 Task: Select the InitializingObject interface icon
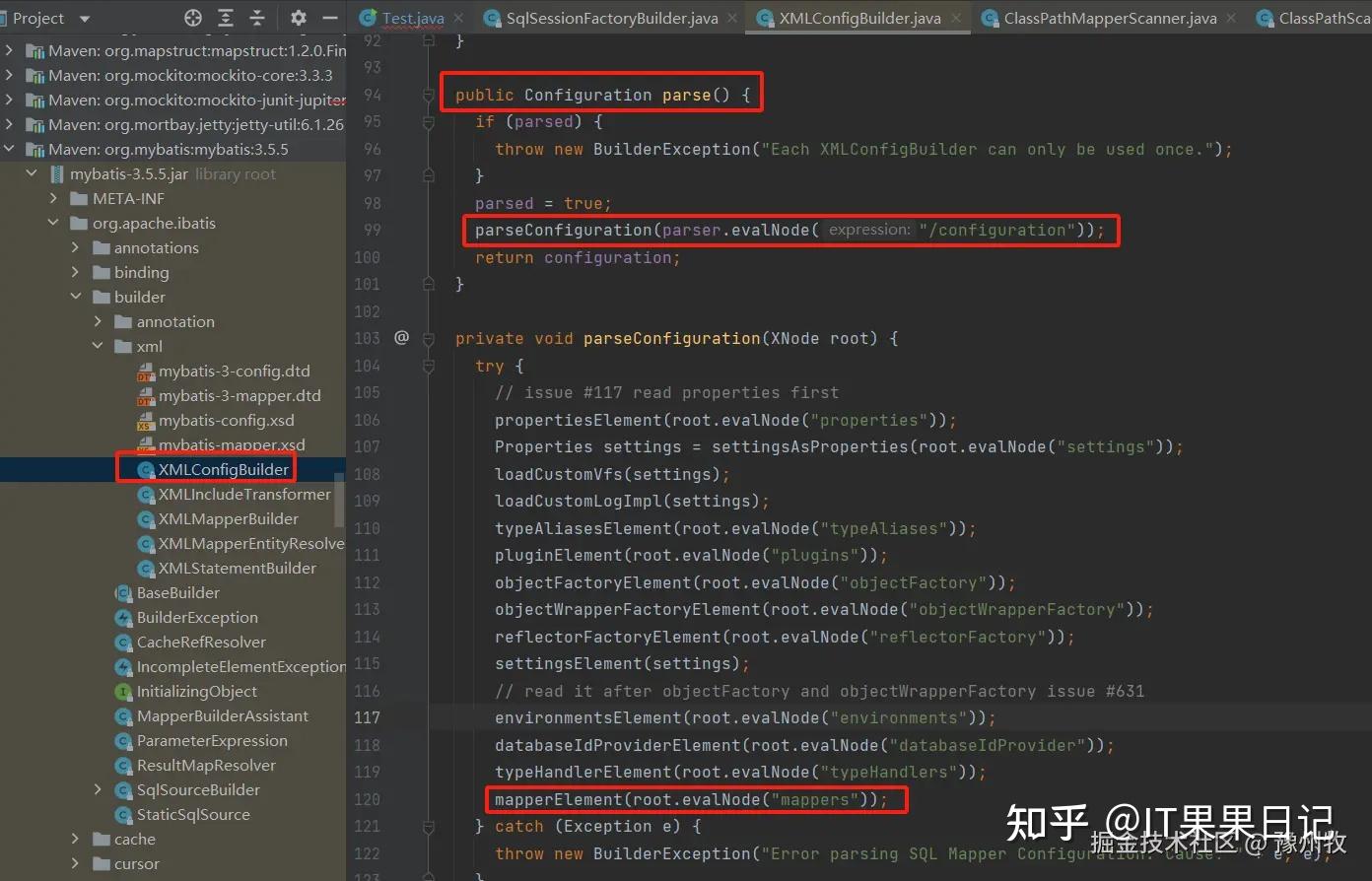point(123,691)
